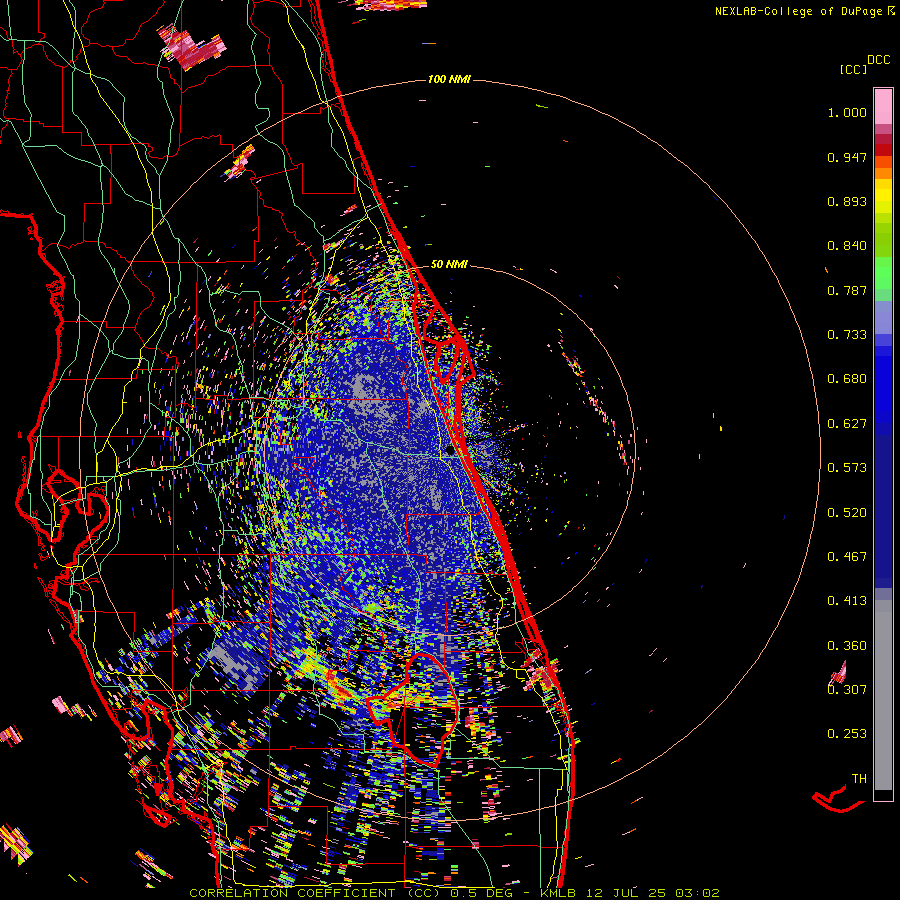Click the "0.413" scale value
Screen dimensions: 900x900
[847, 601]
